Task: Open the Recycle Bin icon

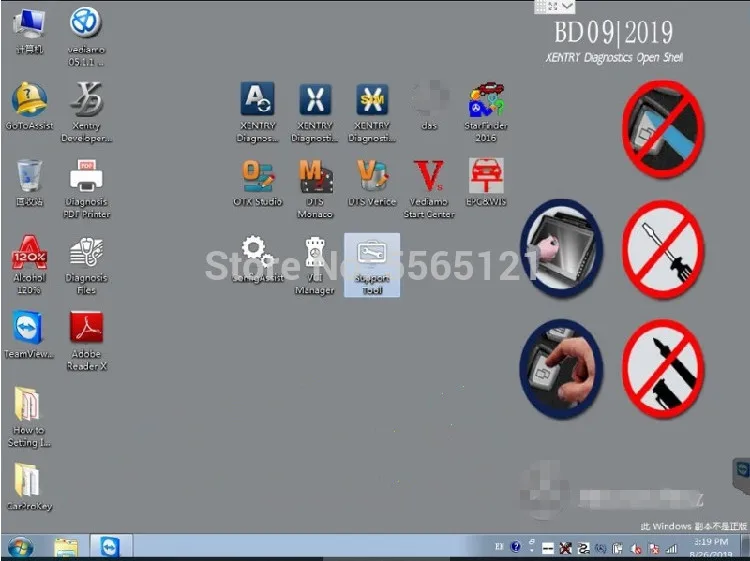Action: 29,183
